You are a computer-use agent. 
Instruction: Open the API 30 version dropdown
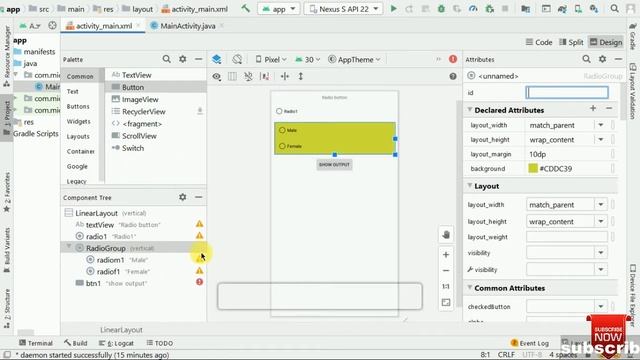[x=308, y=60]
